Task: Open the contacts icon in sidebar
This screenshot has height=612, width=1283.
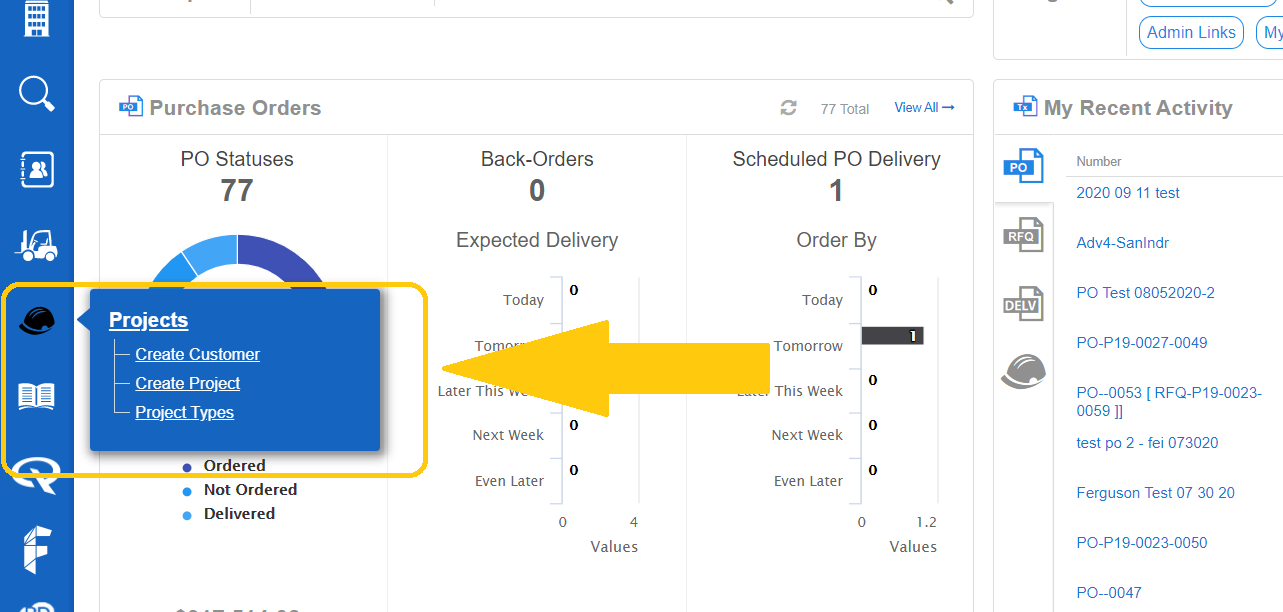Action: pyautogui.click(x=37, y=170)
